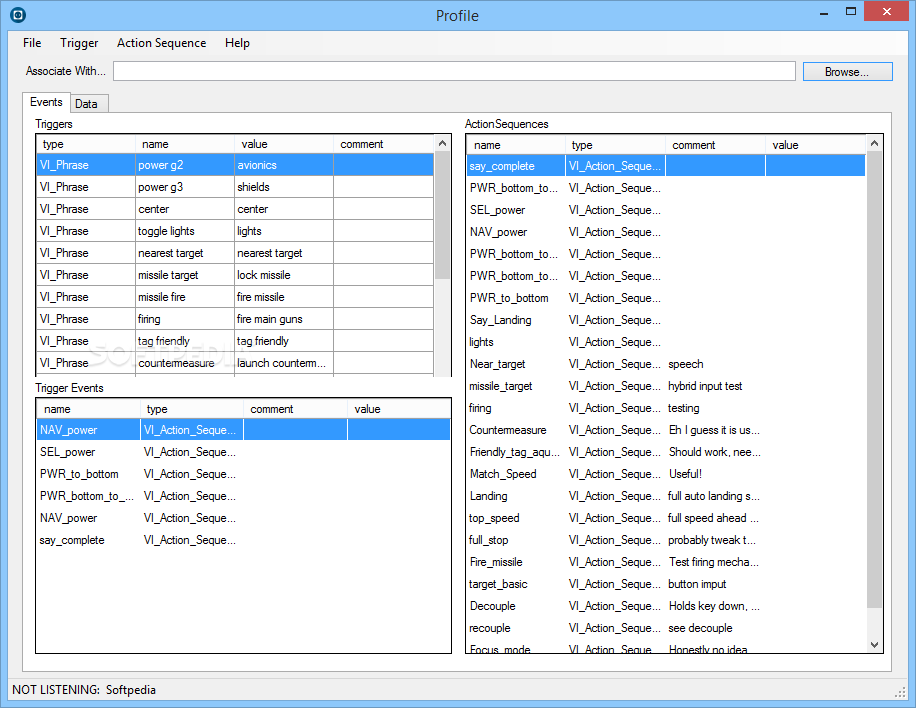Open the File menu
Image resolution: width=916 pixels, height=708 pixels.
32,43
